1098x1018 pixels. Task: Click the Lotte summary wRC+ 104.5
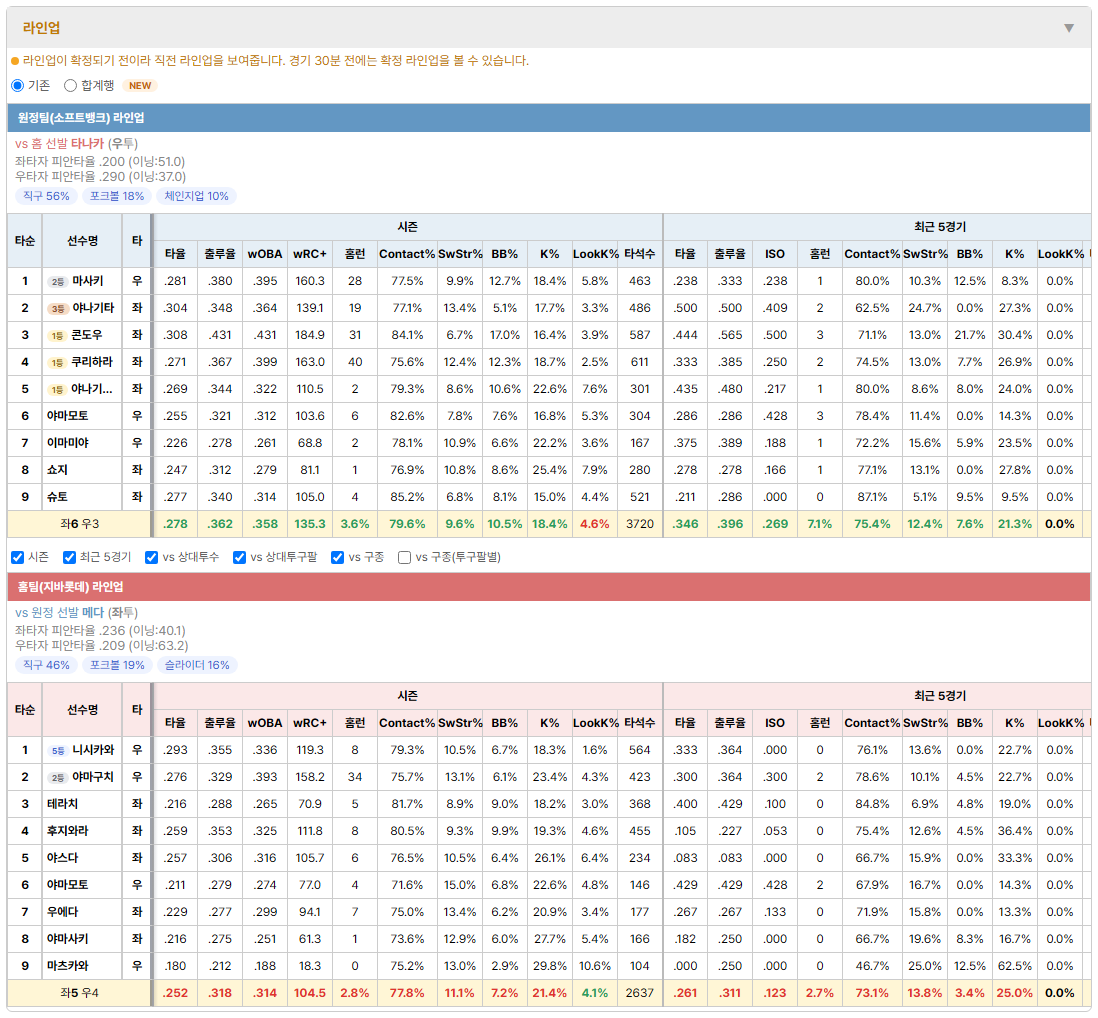tap(310, 993)
